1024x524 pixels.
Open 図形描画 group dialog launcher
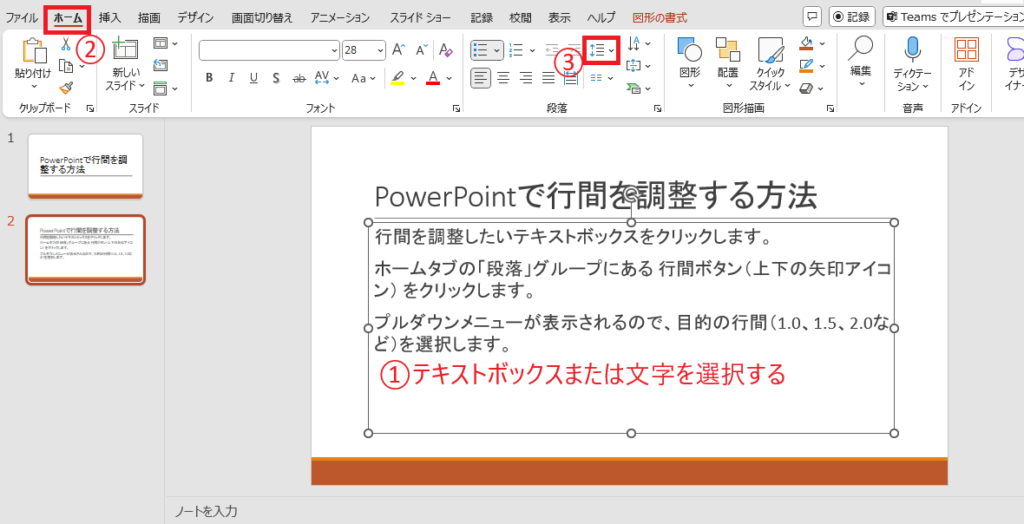830,109
